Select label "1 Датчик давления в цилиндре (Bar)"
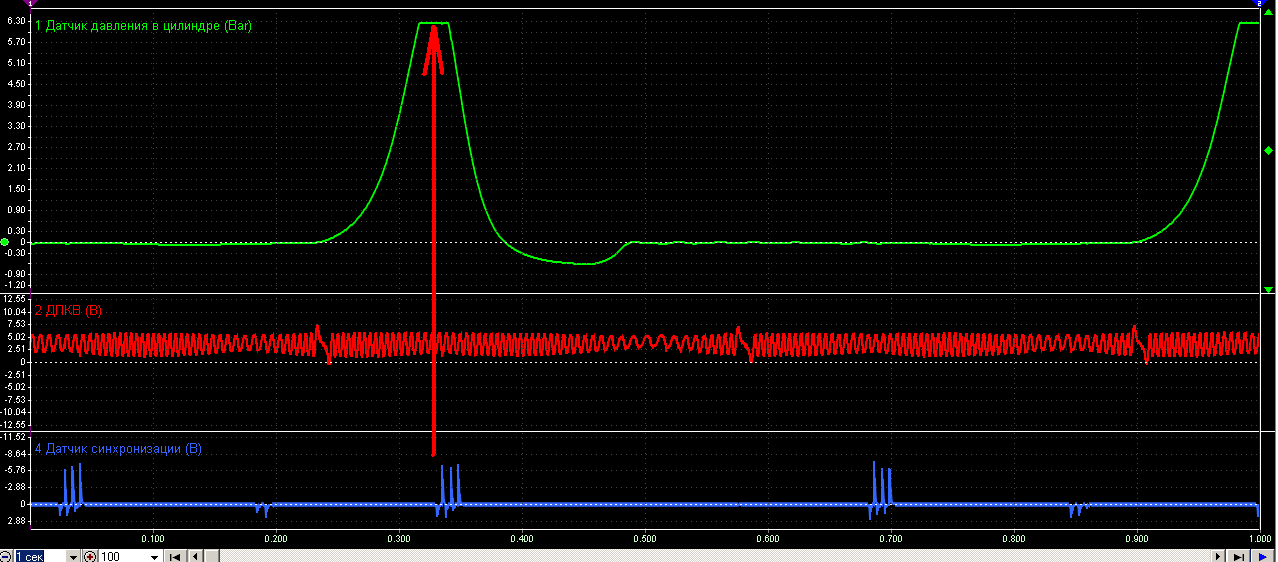Image resolution: width=1278 pixels, height=562 pixels. (x=143, y=25)
